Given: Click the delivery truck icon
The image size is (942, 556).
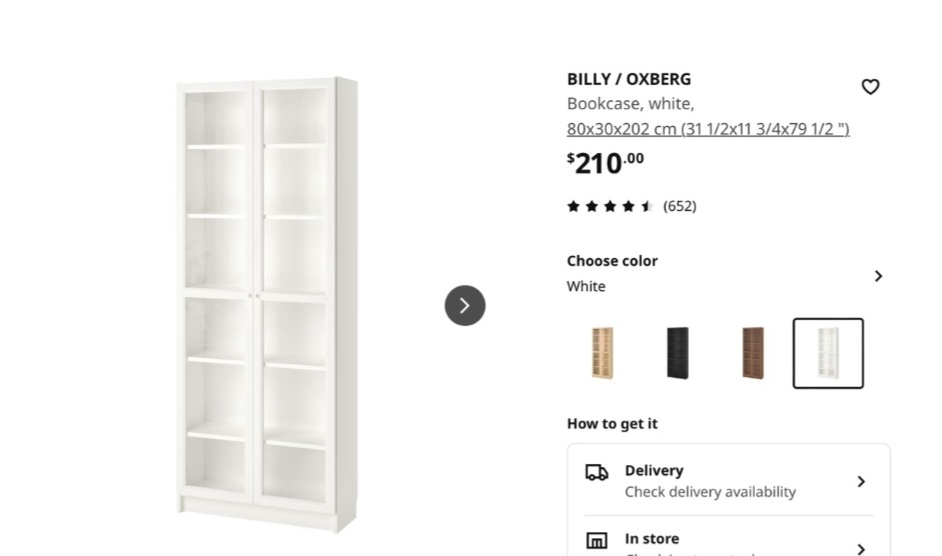Looking at the screenshot, I should tap(597, 472).
